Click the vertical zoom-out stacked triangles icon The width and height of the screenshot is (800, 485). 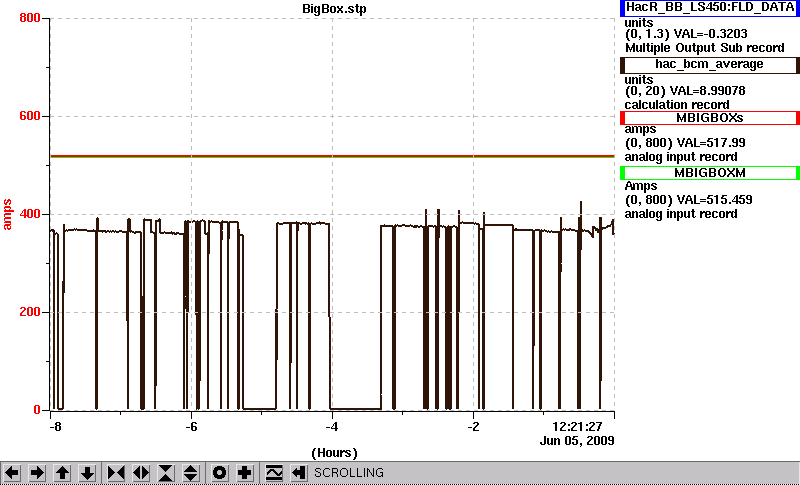point(191,473)
